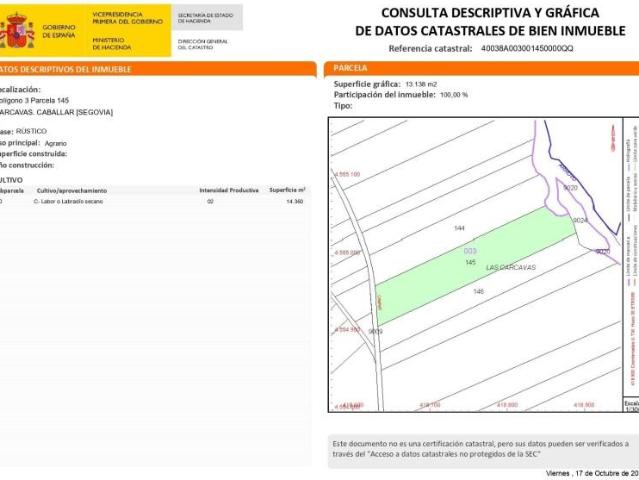Click the '418.100' coordinate on map bottom

pos(430,405)
